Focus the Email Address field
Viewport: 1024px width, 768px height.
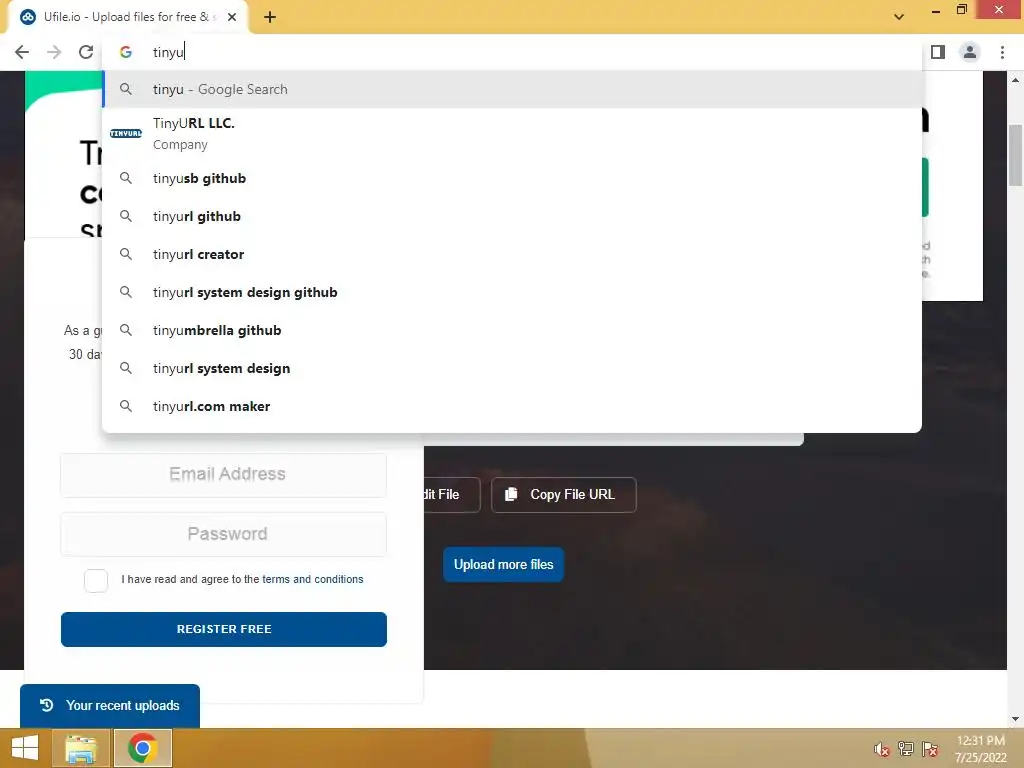[223, 475]
